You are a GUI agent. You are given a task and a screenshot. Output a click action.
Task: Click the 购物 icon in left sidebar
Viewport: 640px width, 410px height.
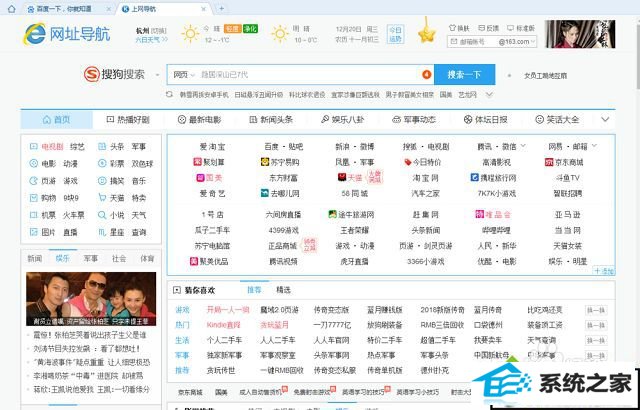pos(33,198)
